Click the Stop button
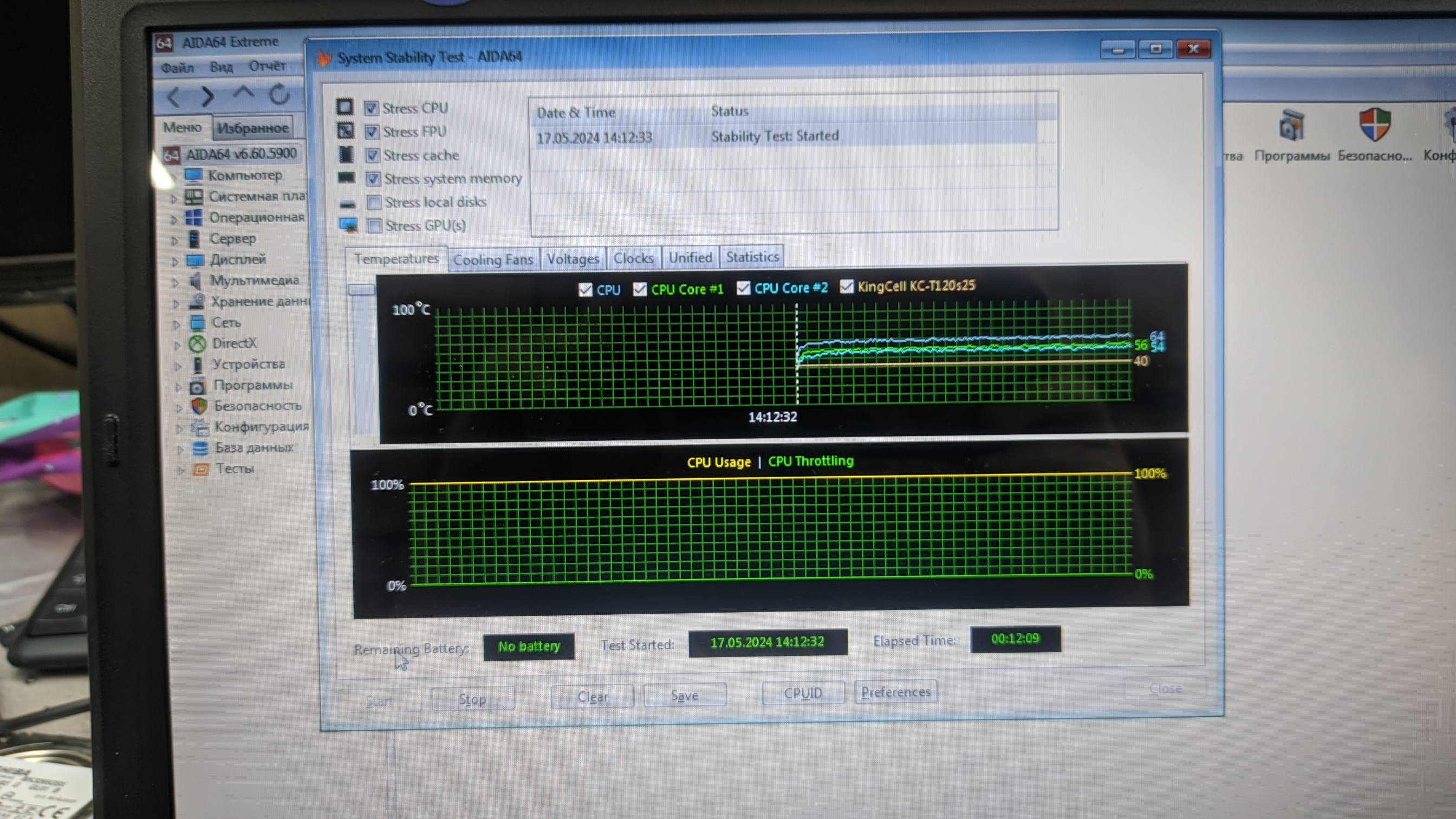 472,699
